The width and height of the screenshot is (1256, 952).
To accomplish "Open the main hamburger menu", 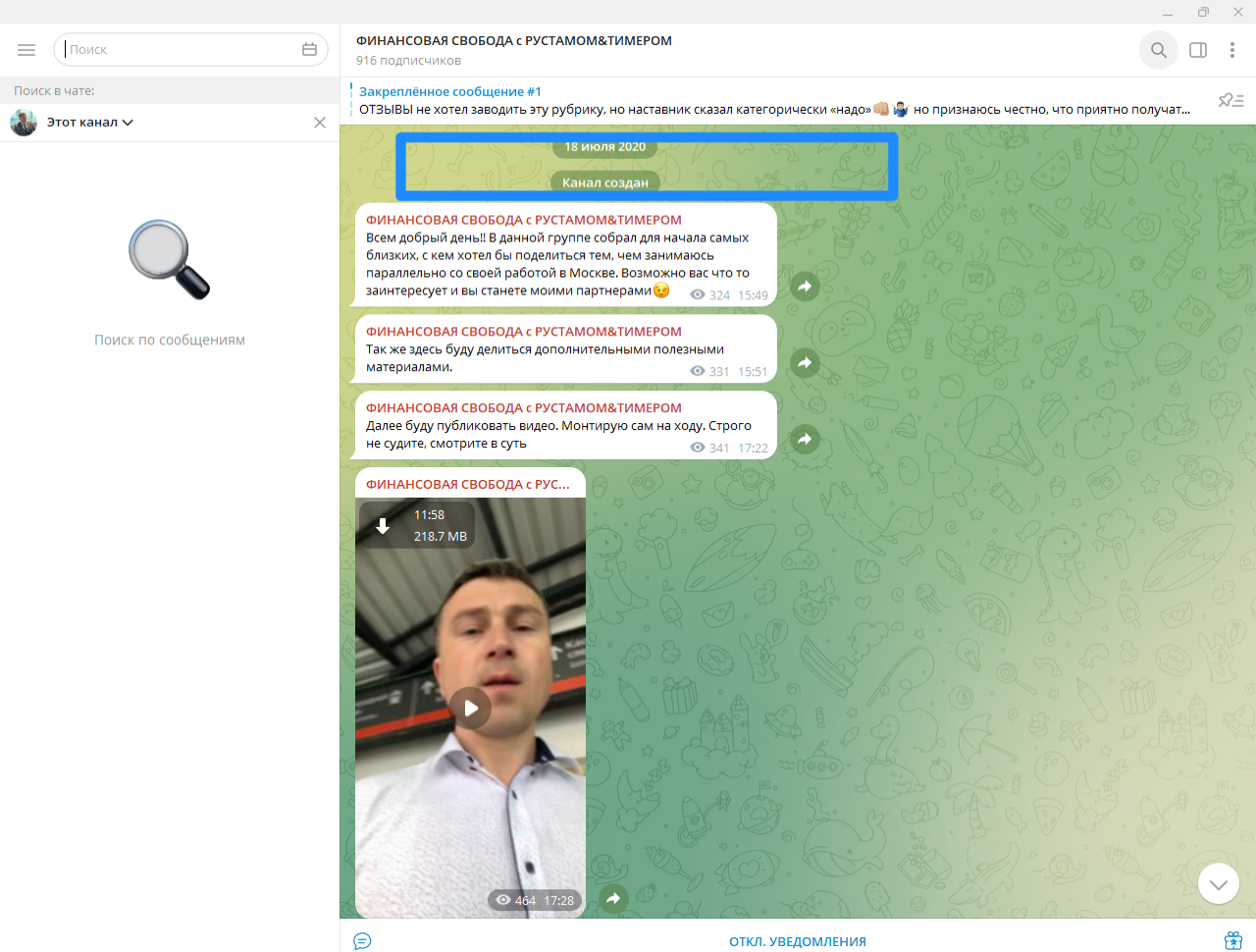I will pos(26,49).
